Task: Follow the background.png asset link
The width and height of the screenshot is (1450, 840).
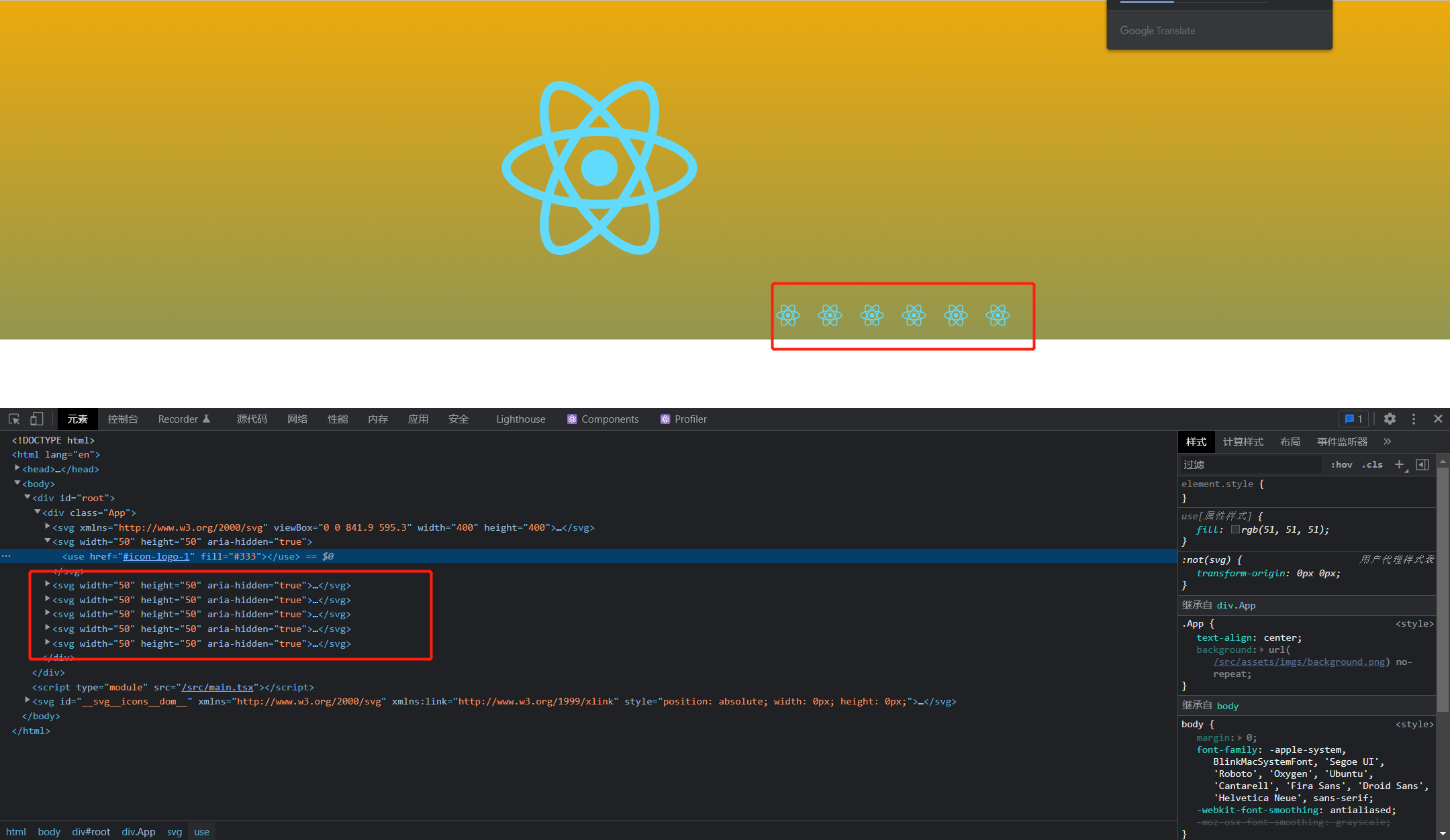Action: point(1299,662)
